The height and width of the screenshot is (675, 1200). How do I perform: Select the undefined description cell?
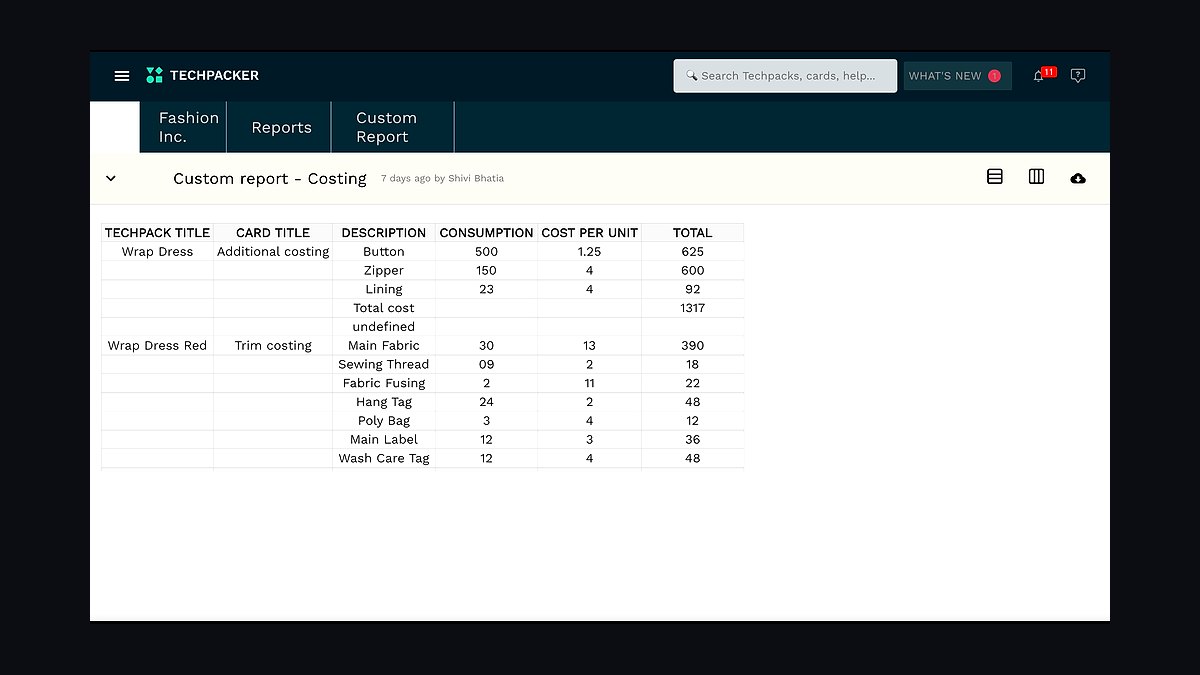(384, 327)
